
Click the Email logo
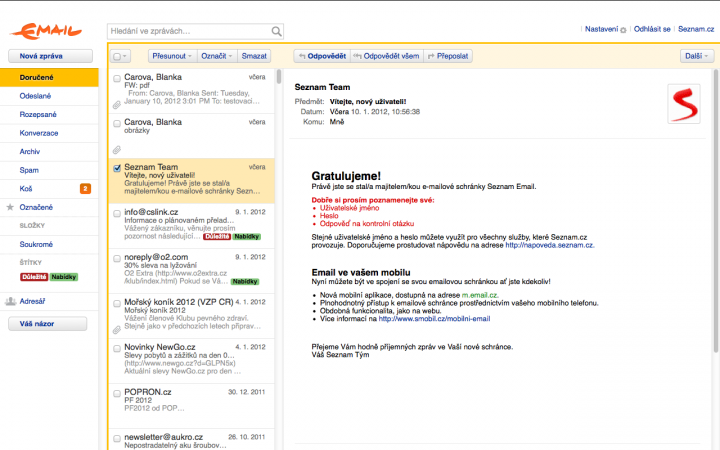tap(46, 31)
